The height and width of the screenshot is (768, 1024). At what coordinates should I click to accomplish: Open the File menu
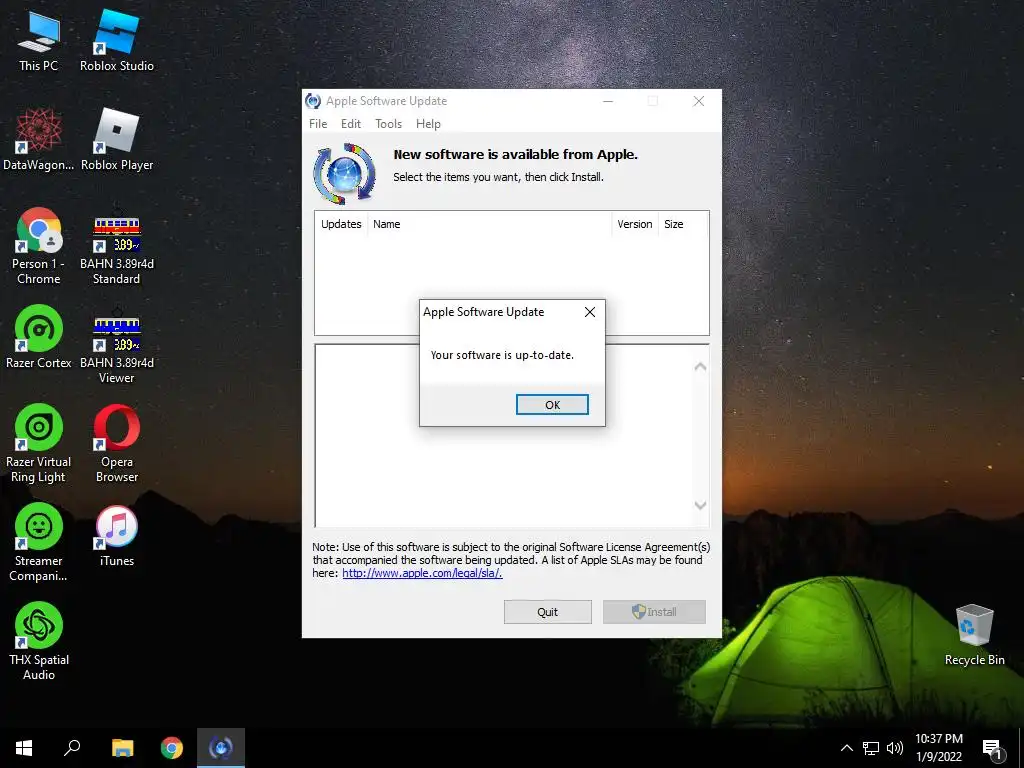pos(318,123)
